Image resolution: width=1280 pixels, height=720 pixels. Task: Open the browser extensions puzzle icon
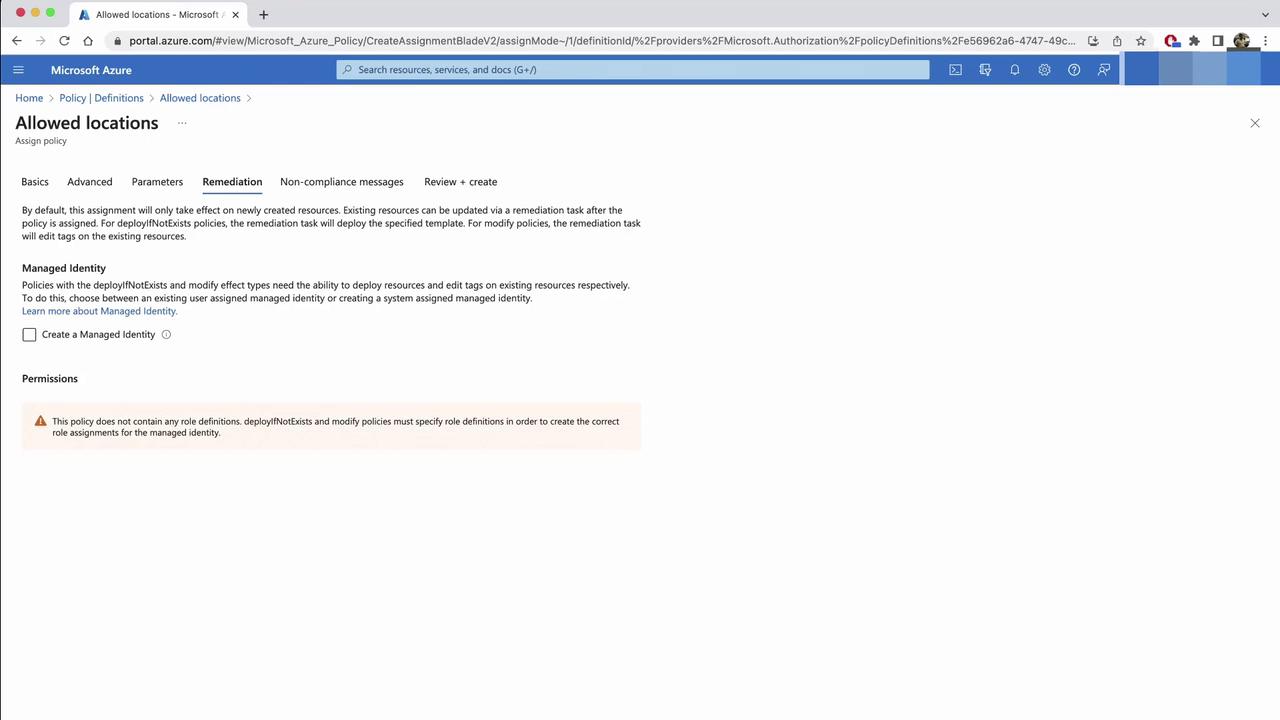pyautogui.click(x=1194, y=41)
